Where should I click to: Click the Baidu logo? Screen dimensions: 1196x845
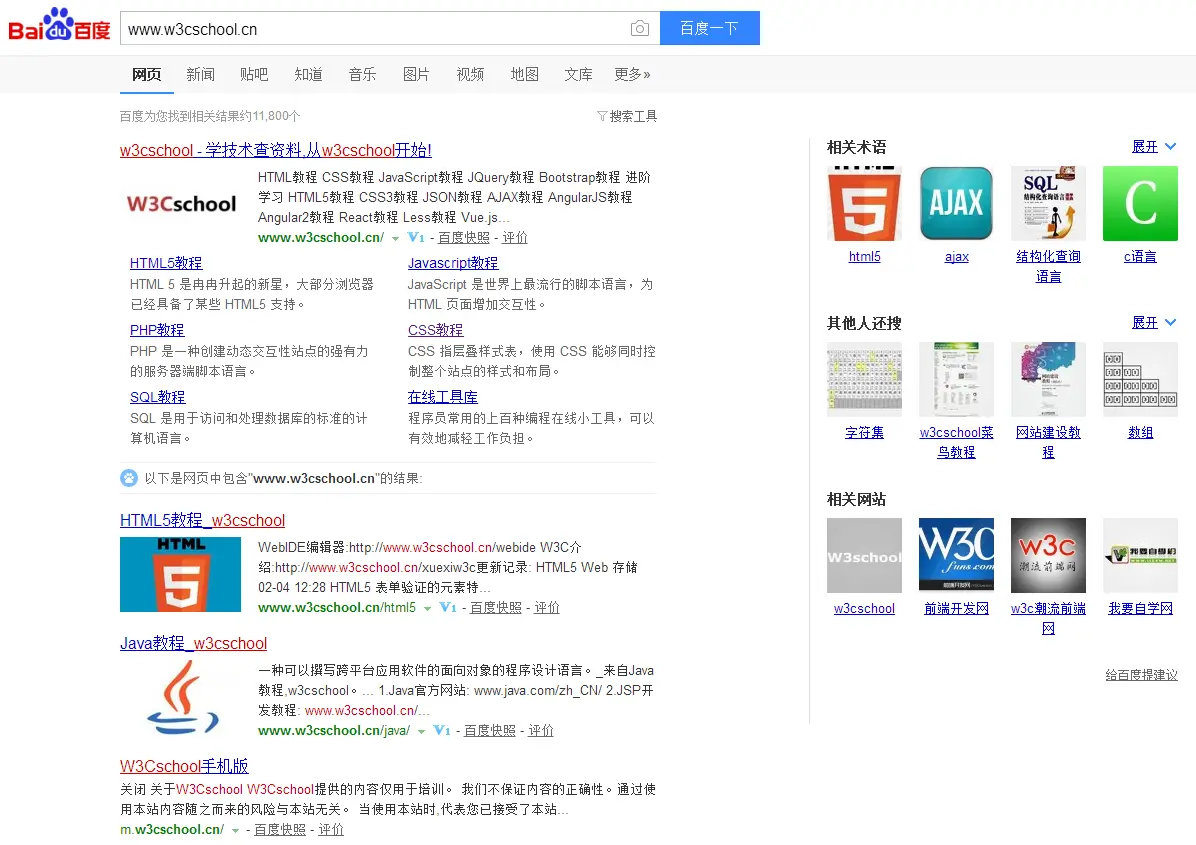59,25
